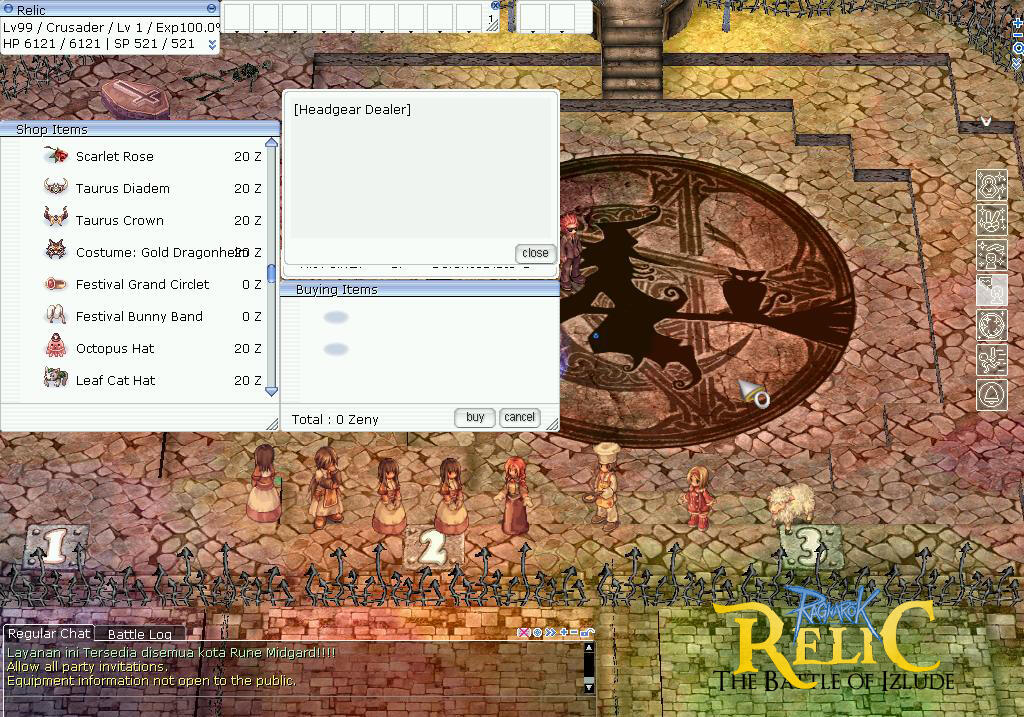Click the blonde girl in red outfit
The height and width of the screenshot is (717, 1024).
(x=698, y=497)
